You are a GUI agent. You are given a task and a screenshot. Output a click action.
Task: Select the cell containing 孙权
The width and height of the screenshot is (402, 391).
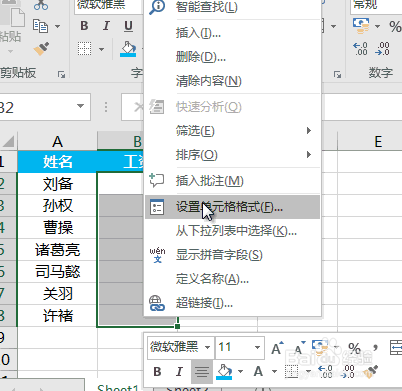(x=57, y=206)
